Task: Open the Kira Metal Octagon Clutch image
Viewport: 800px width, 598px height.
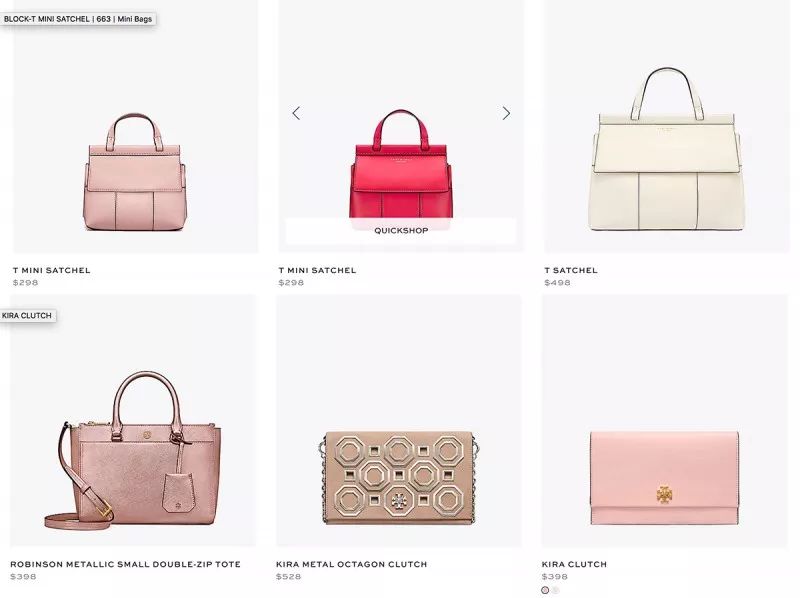Action: [x=399, y=478]
